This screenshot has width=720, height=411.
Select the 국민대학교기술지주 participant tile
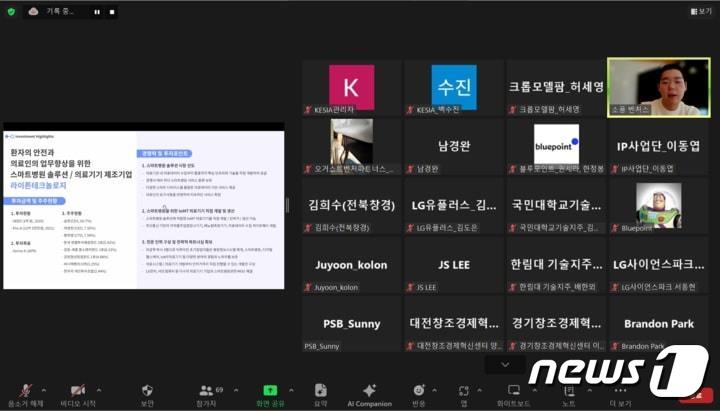(x=556, y=205)
